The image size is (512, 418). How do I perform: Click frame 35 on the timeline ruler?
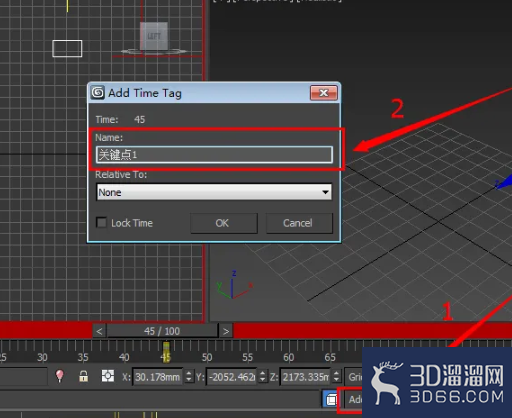pos(83,358)
